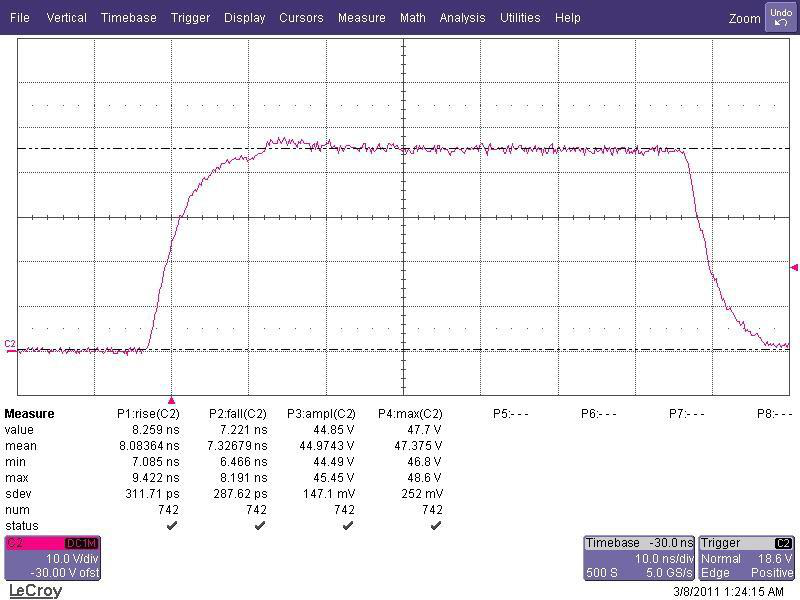Click the P1 mean 8.08364 ns
Viewport: 800px width, 600px height.
[149, 446]
